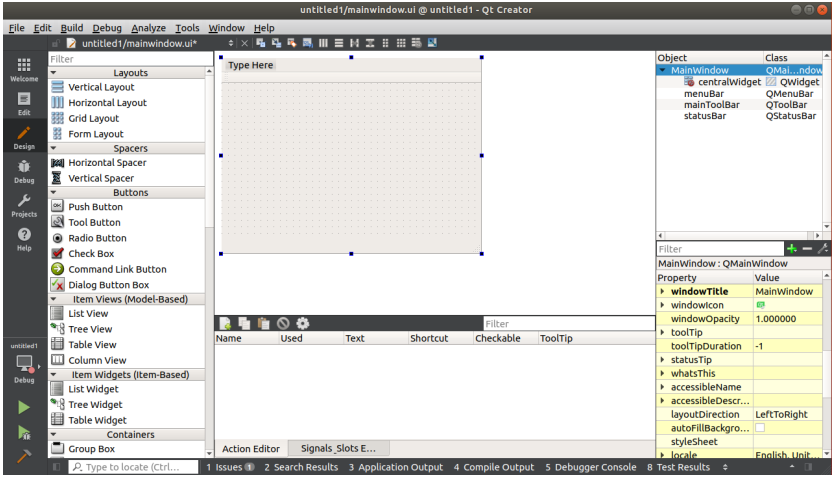Viewport: 836px width, 478px height.
Task: Collapse Item Widgets (Item-Based) group
Action: point(53,375)
